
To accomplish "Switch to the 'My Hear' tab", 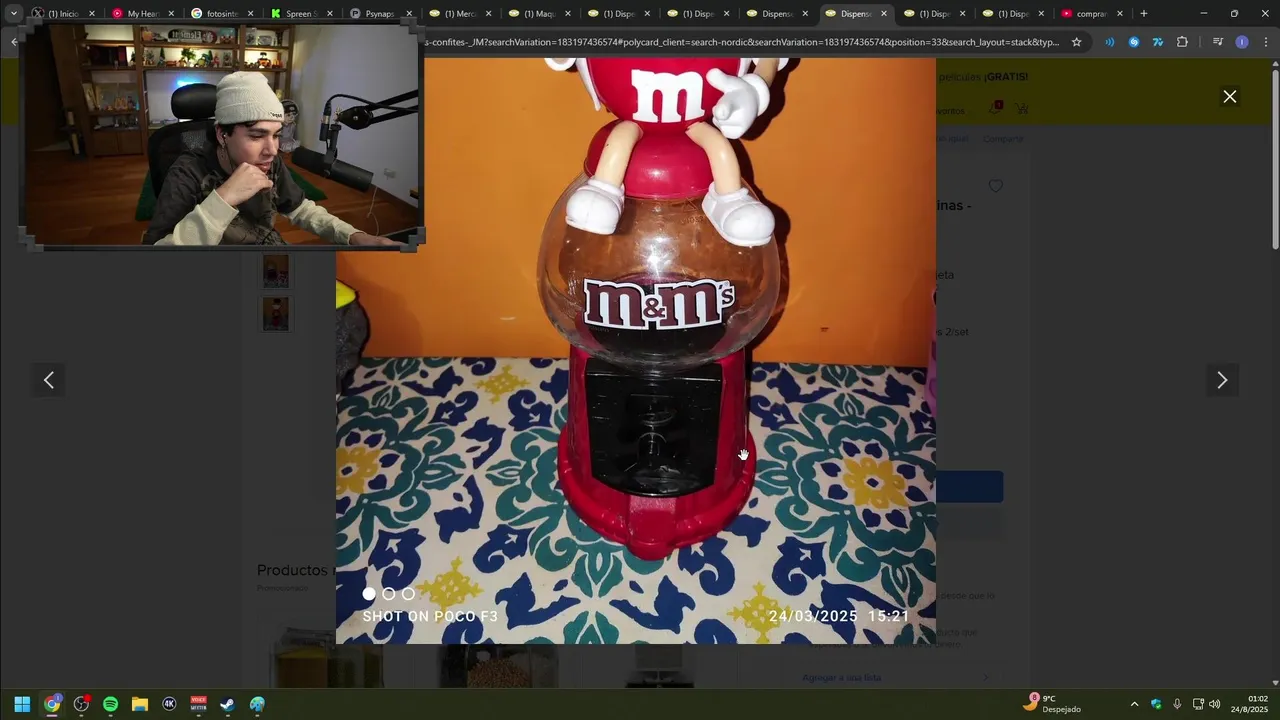I will (142, 14).
